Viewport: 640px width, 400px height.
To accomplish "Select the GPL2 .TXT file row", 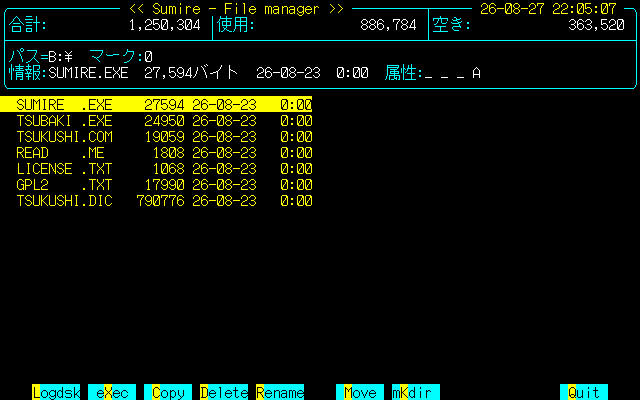I will 164,185.
